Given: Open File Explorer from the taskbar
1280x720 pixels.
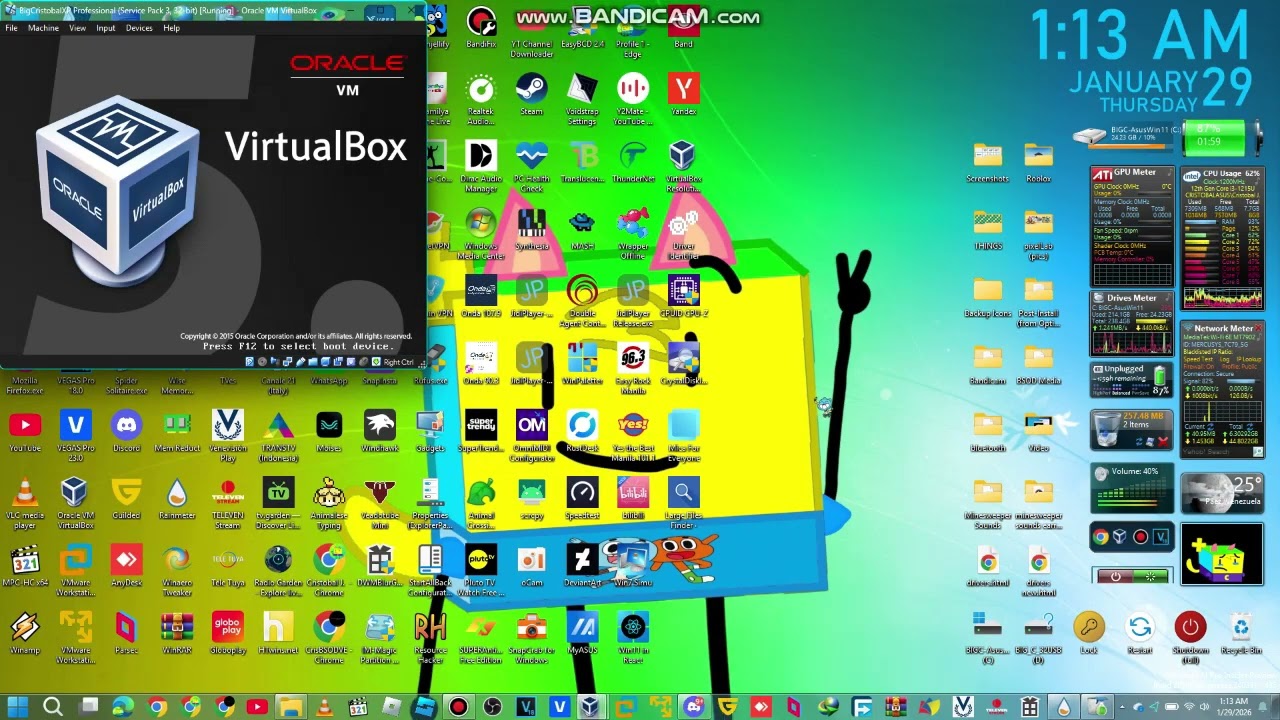Looking at the screenshot, I should (290, 707).
